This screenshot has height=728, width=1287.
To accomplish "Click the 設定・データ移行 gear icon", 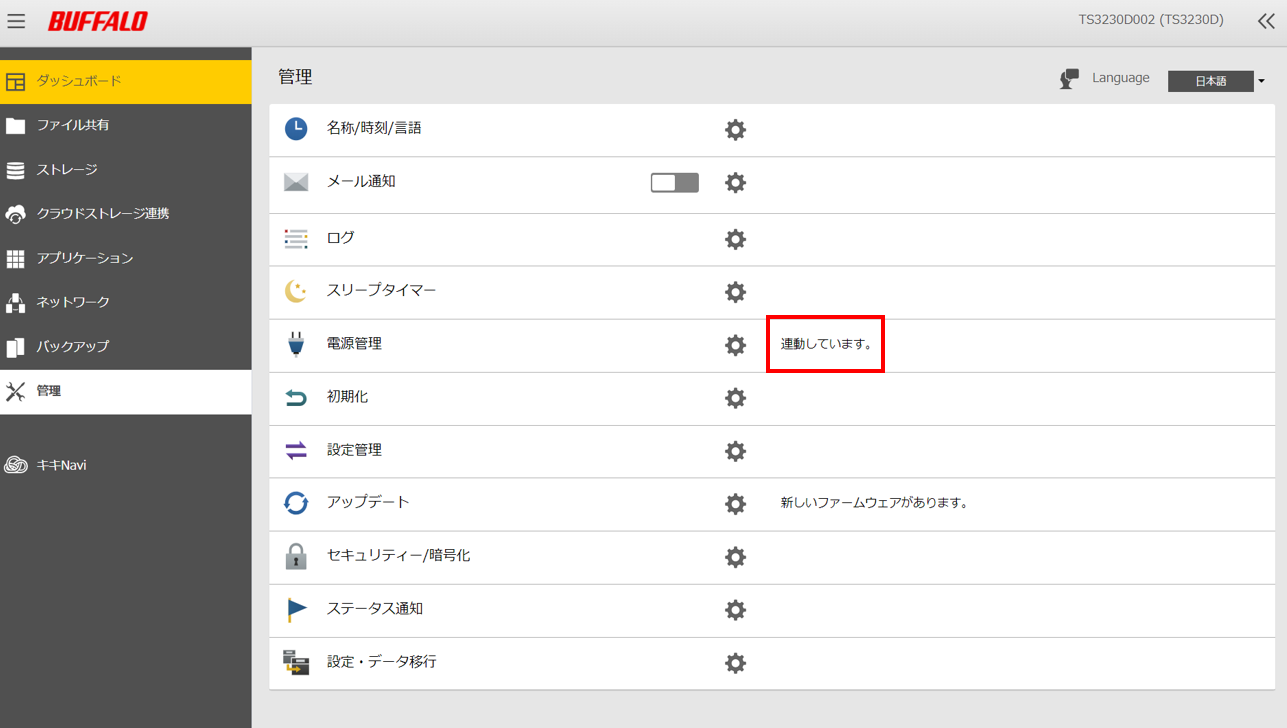I will click(x=735, y=663).
